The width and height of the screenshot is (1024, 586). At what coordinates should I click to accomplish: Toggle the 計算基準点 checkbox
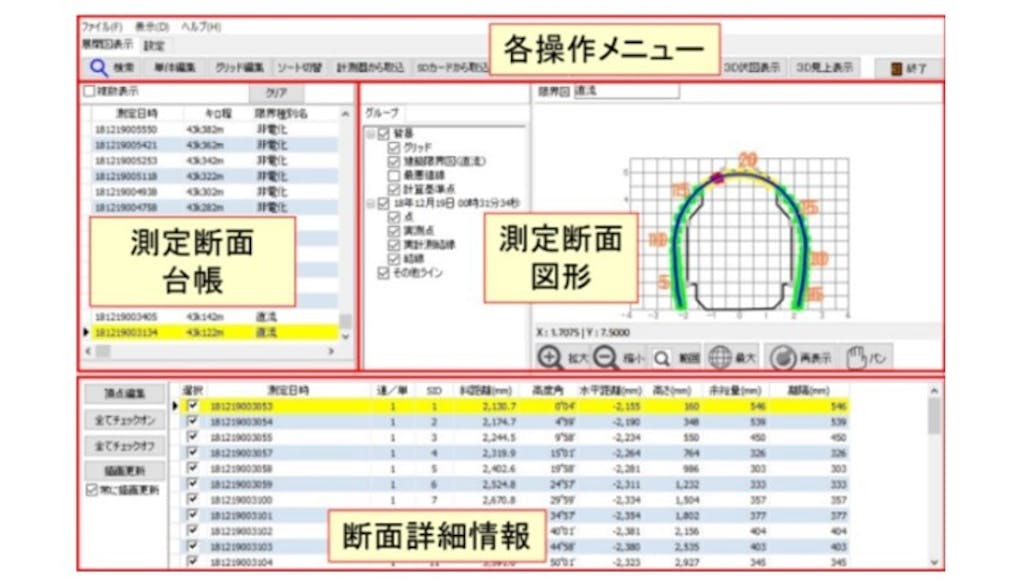tap(394, 189)
